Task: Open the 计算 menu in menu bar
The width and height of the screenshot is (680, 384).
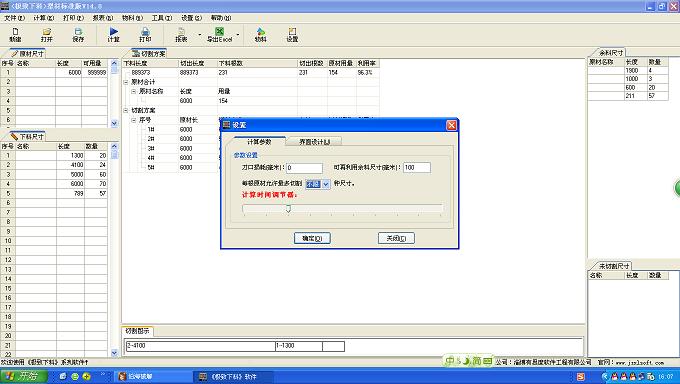Action: (x=43, y=18)
